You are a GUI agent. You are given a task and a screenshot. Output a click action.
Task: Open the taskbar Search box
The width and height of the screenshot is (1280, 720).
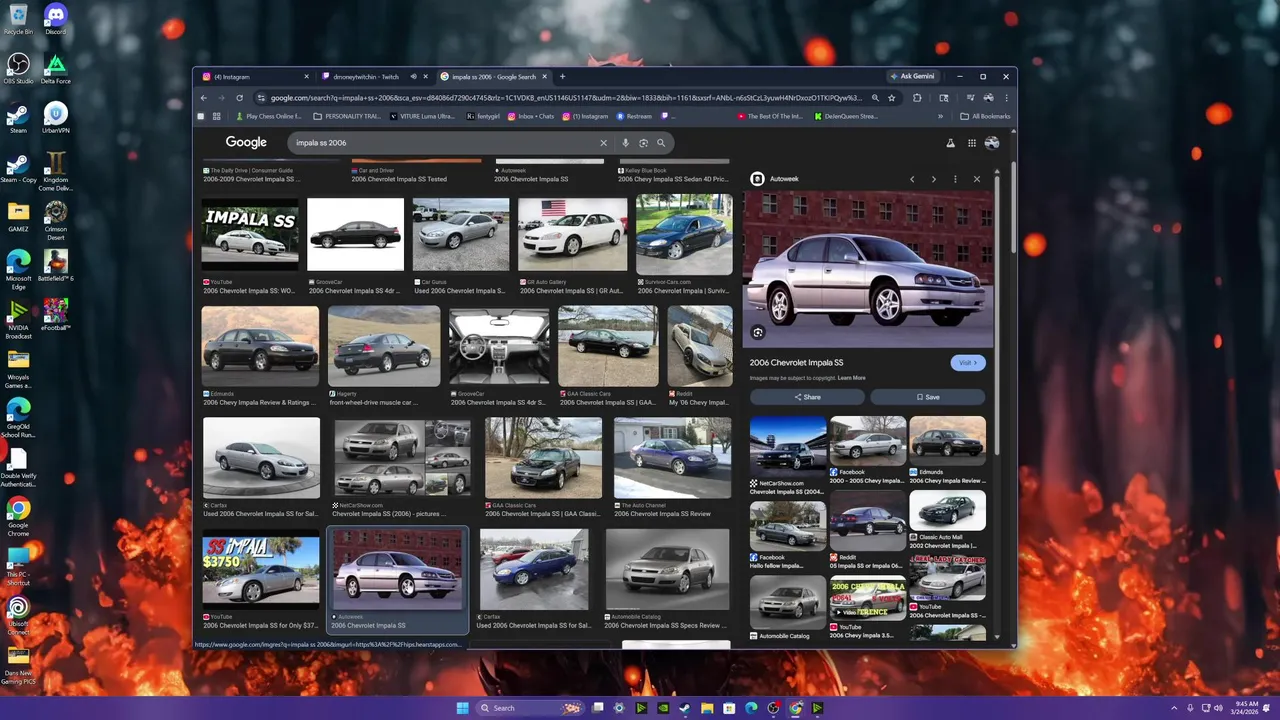pos(528,708)
